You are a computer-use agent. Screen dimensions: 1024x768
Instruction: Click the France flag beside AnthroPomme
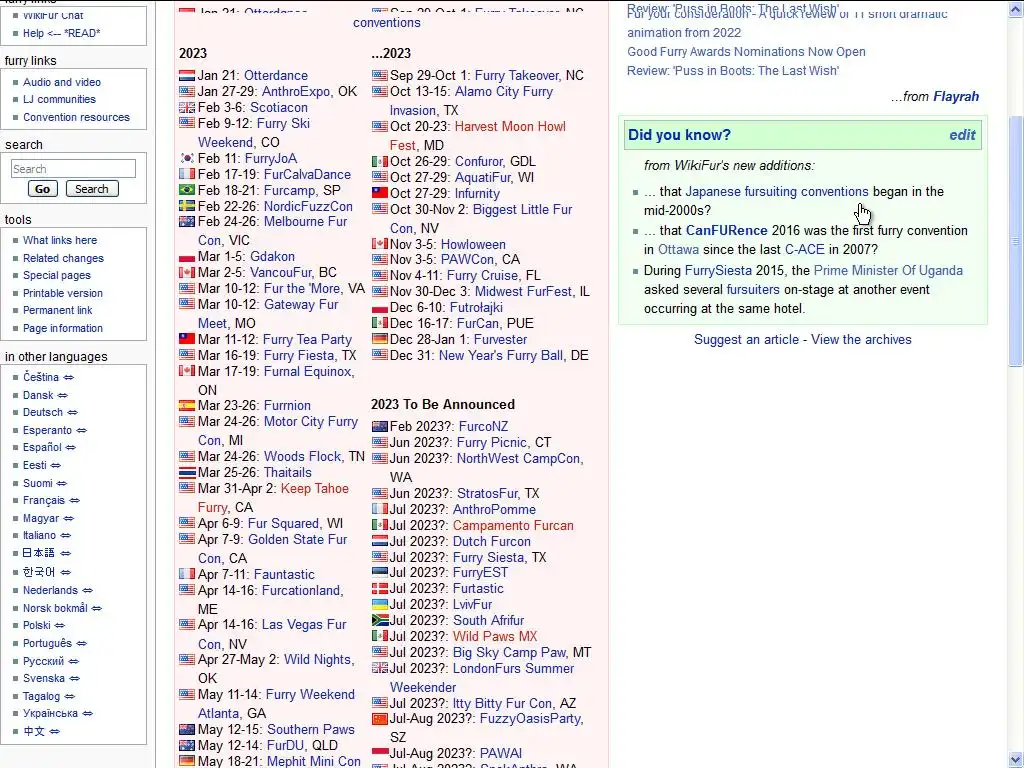tap(379, 509)
